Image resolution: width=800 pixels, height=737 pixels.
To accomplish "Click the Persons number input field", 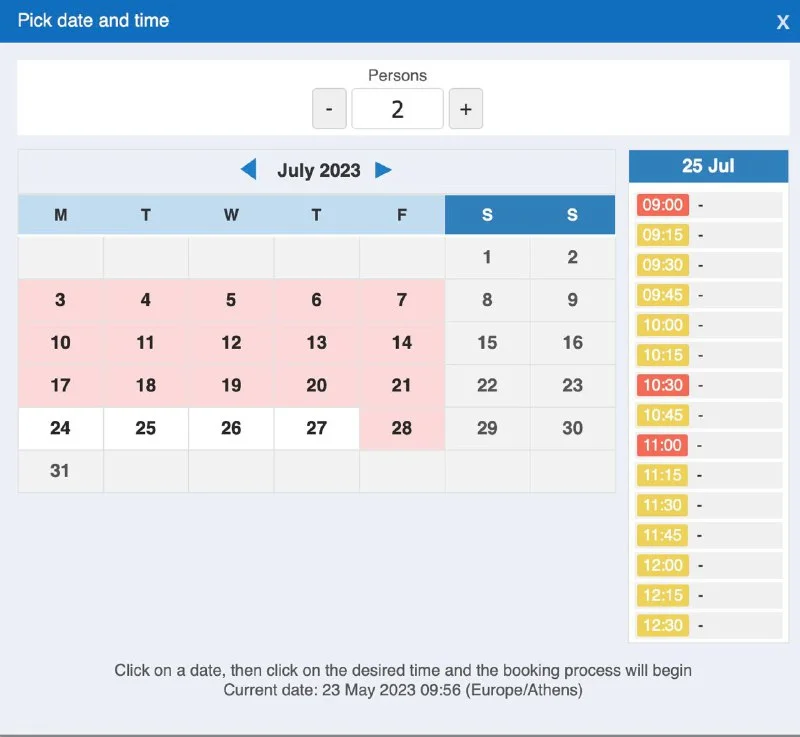I will [397, 109].
